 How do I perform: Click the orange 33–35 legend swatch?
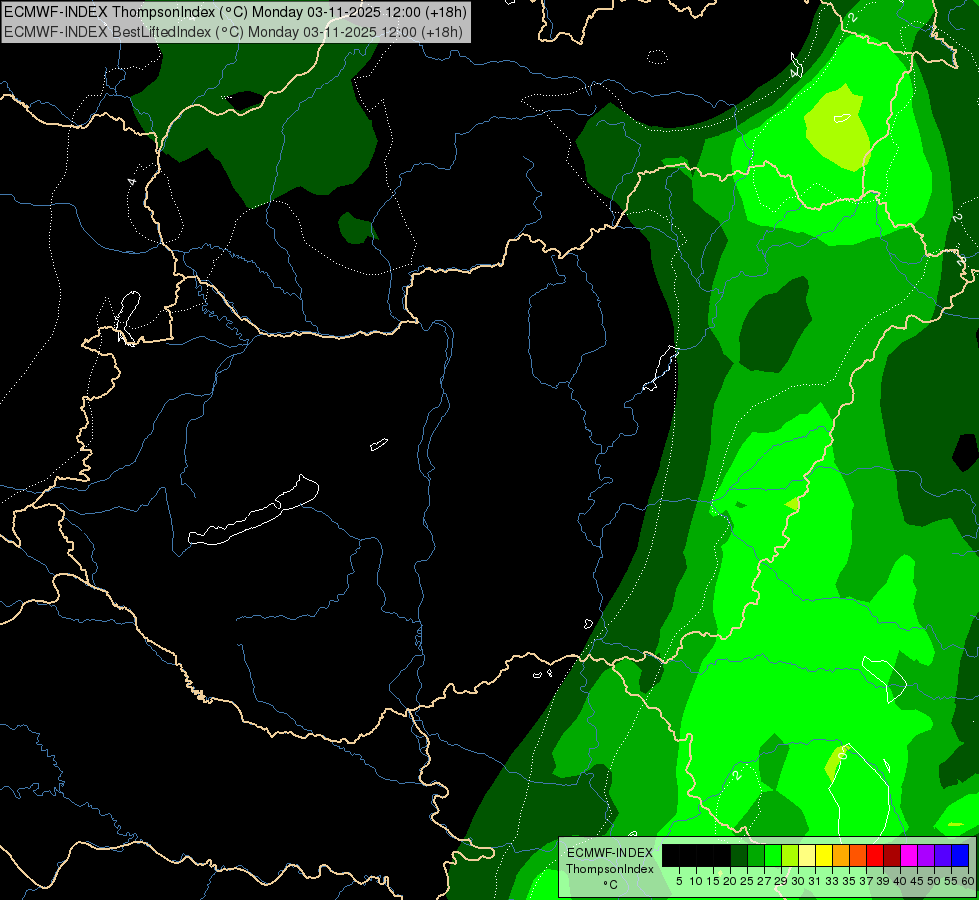(841, 855)
